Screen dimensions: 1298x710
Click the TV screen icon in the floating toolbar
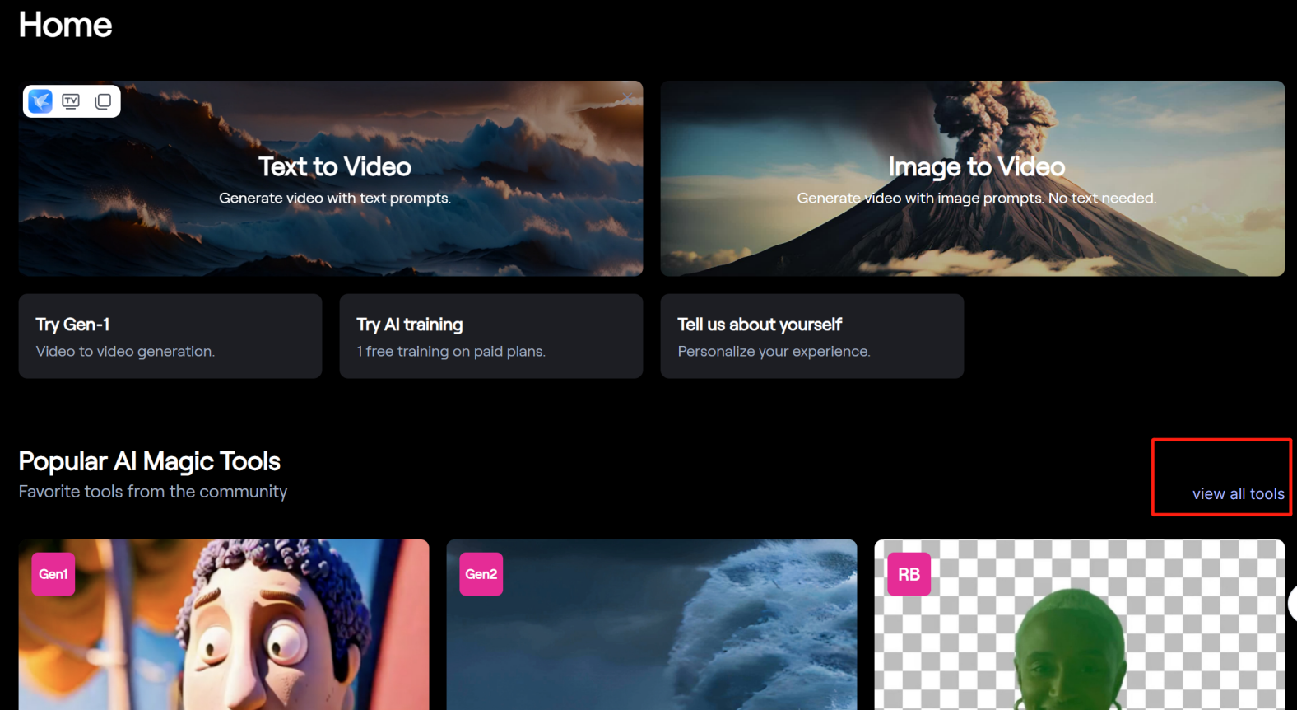point(71,101)
